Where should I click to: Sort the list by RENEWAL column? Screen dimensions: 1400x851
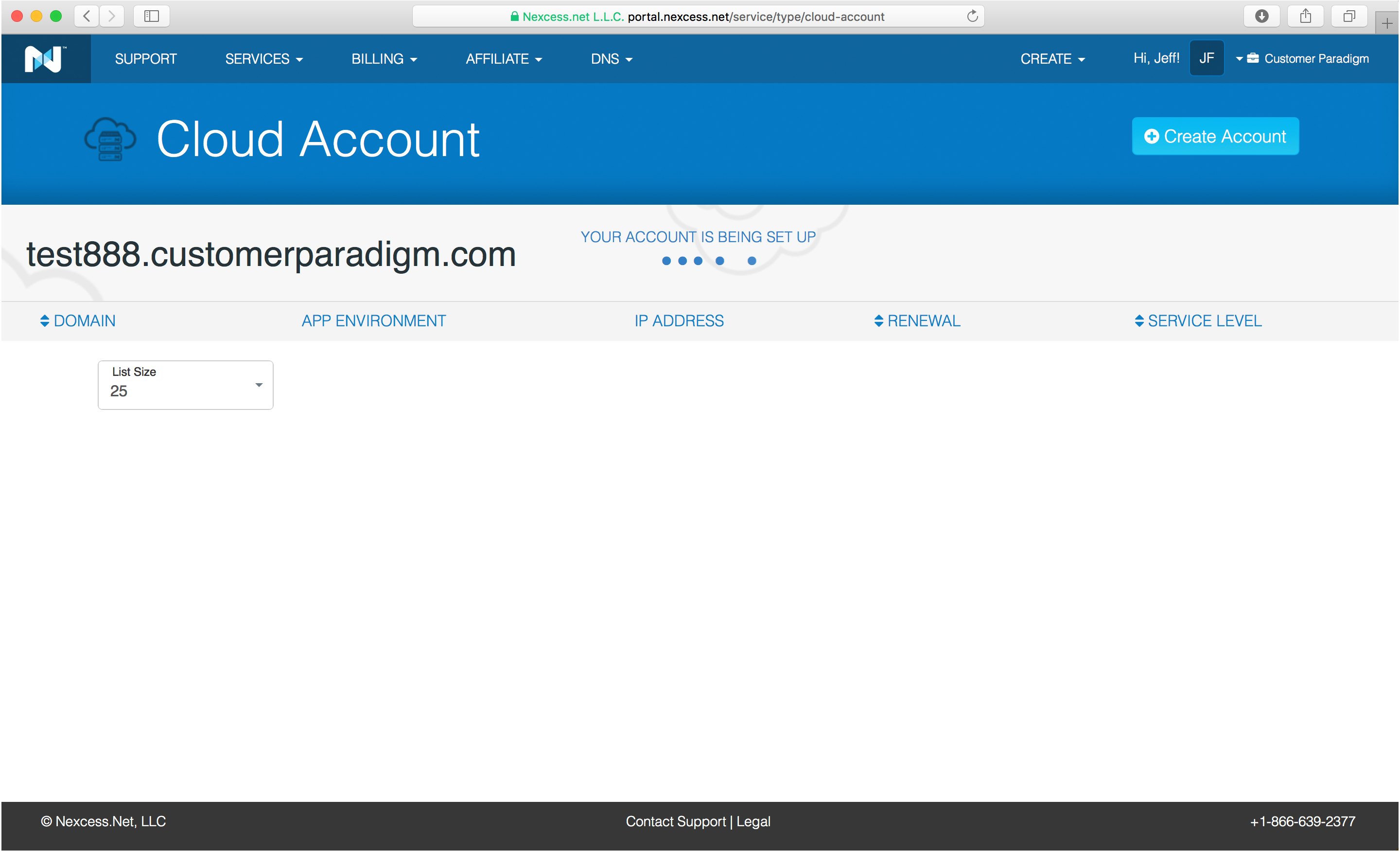(917, 320)
